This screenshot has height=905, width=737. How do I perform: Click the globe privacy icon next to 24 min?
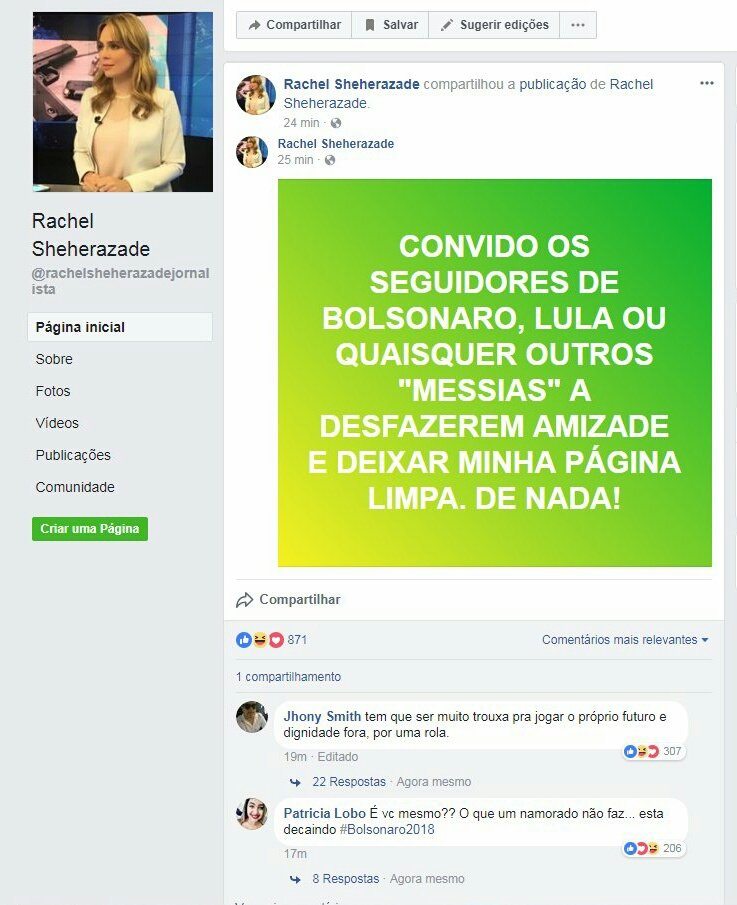(x=336, y=123)
